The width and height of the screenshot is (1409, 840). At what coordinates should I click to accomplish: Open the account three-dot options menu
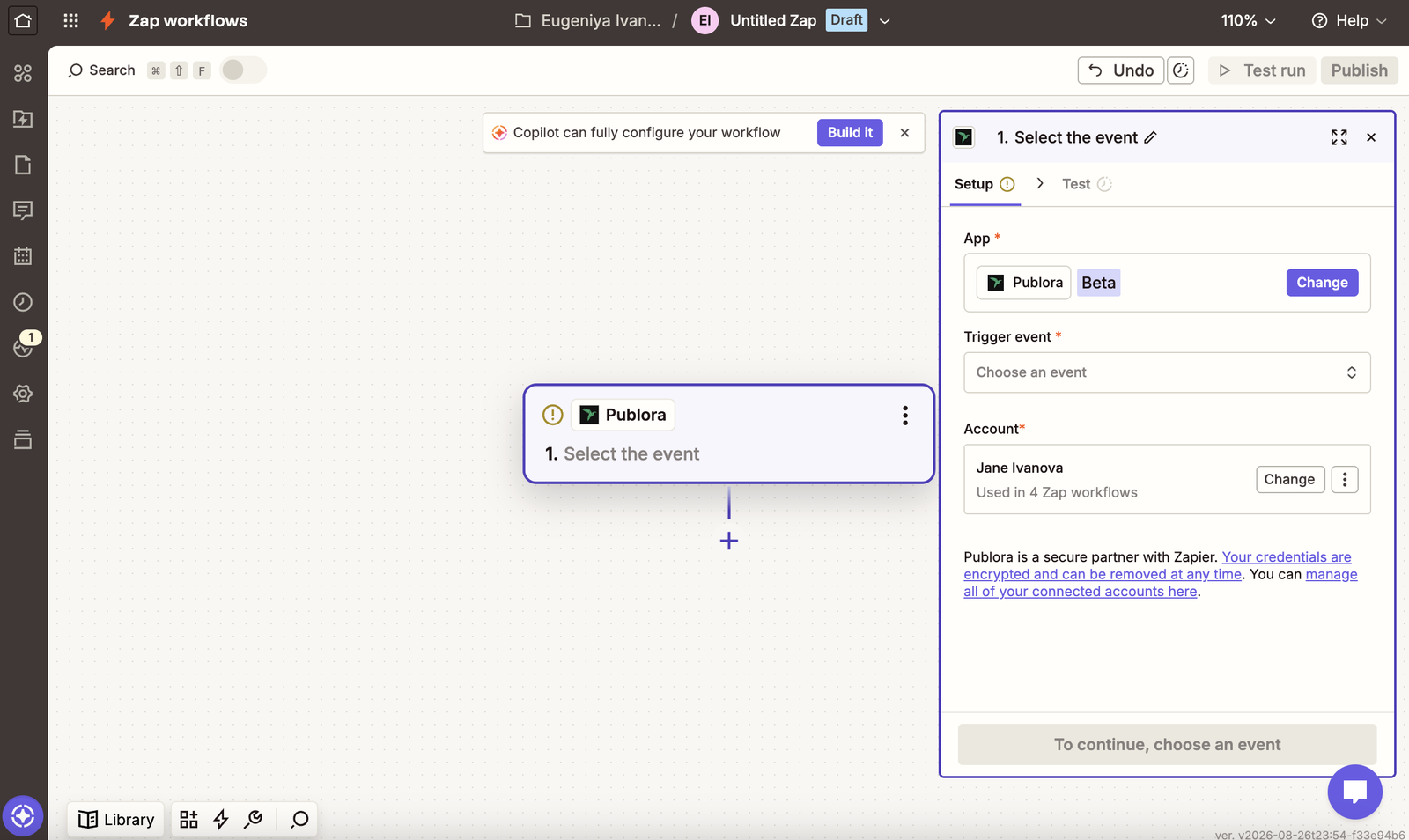1344,479
